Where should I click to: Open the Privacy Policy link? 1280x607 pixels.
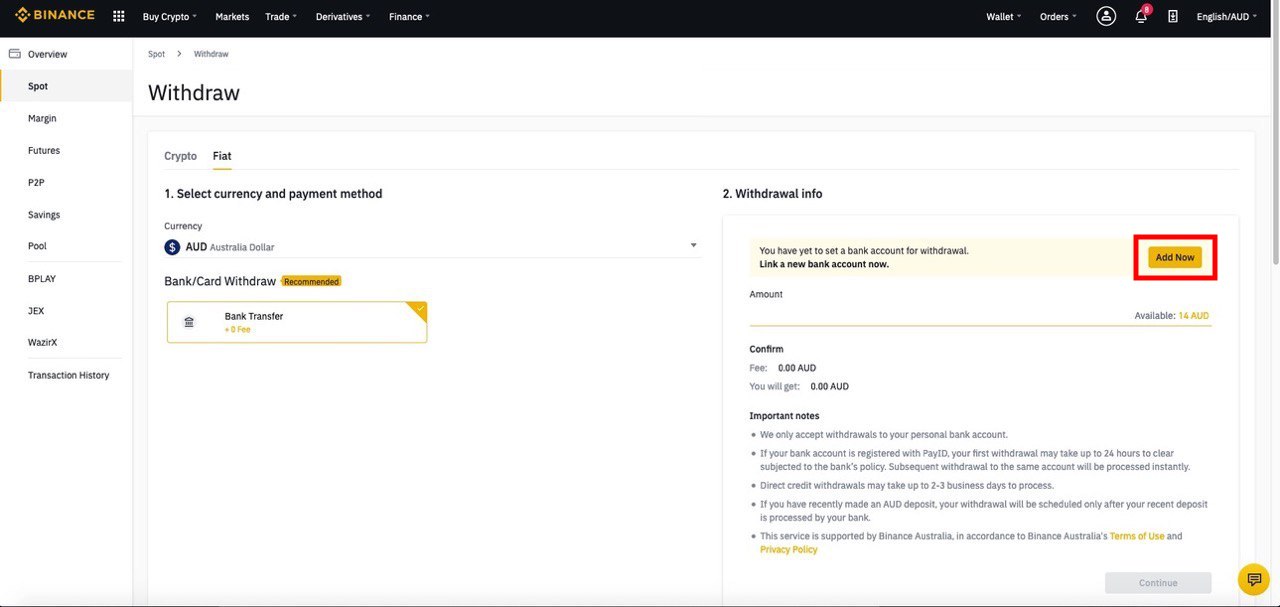(x=788, y=550)
